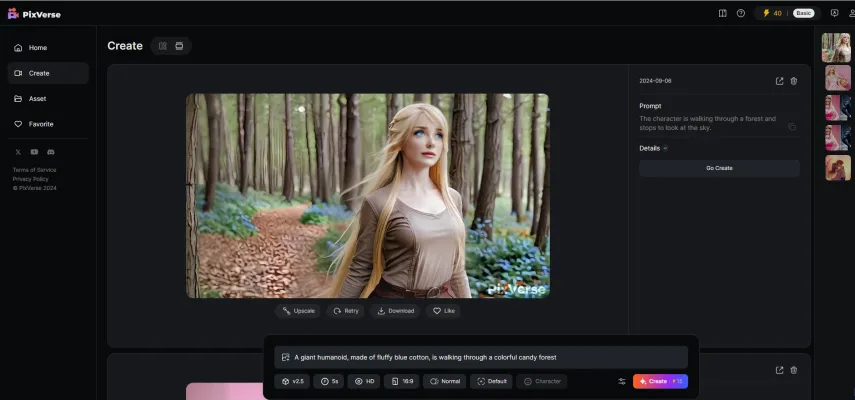
Task: Open the Discord link icon in sidebar
Action: 51,152
